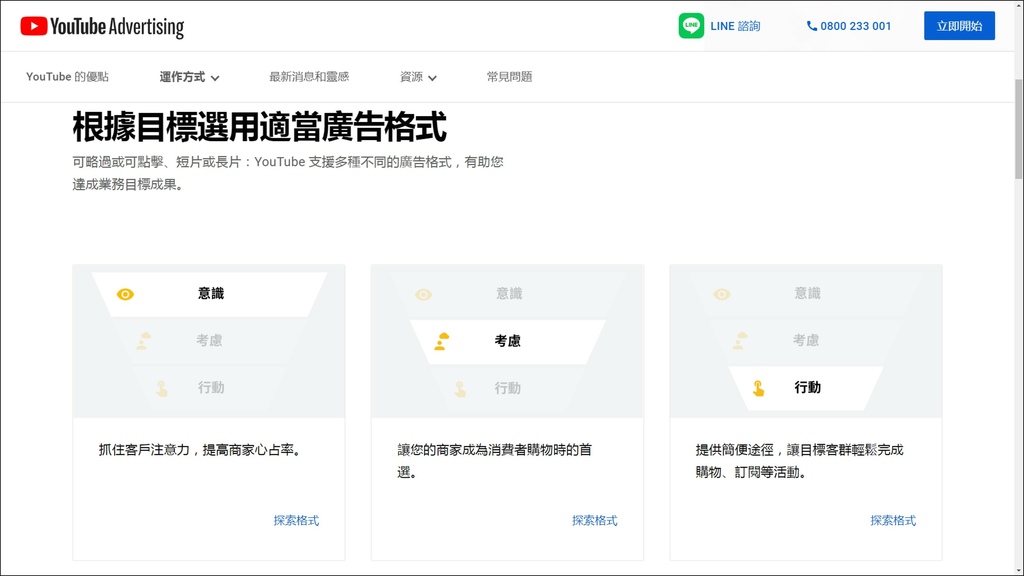The height and width of the screenshot is (576, 1024).
Task: Click the faded 考慮 stage in the first card
Action: [210, 341]
